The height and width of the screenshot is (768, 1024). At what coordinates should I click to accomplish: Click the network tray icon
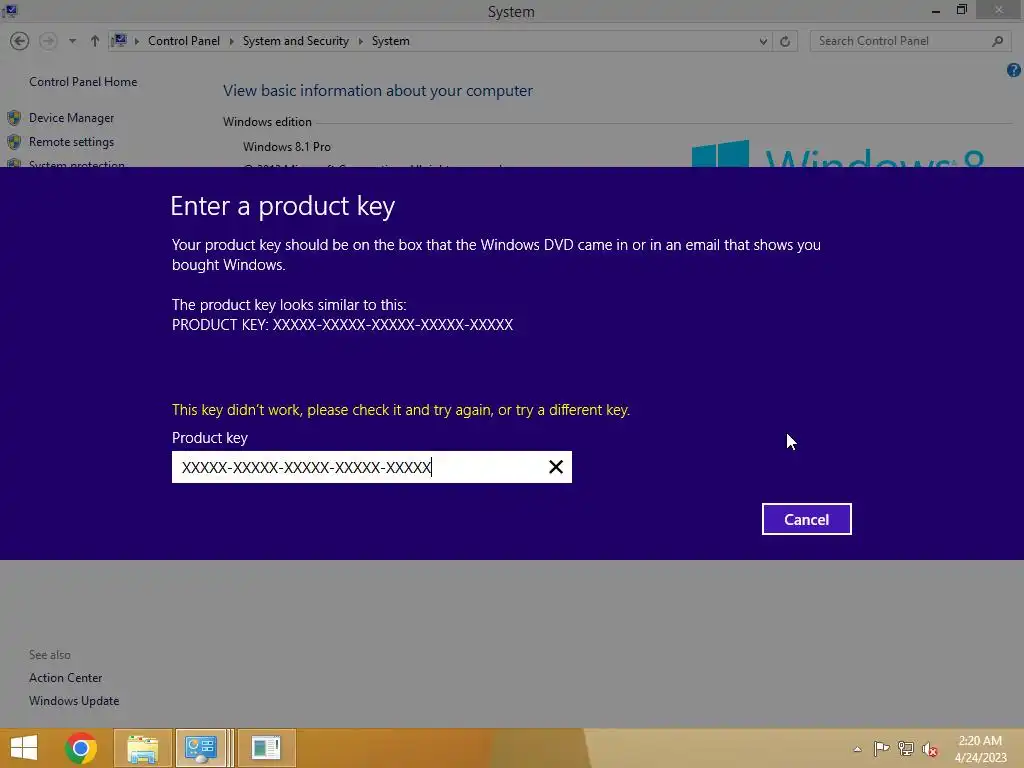pos(905,748)
